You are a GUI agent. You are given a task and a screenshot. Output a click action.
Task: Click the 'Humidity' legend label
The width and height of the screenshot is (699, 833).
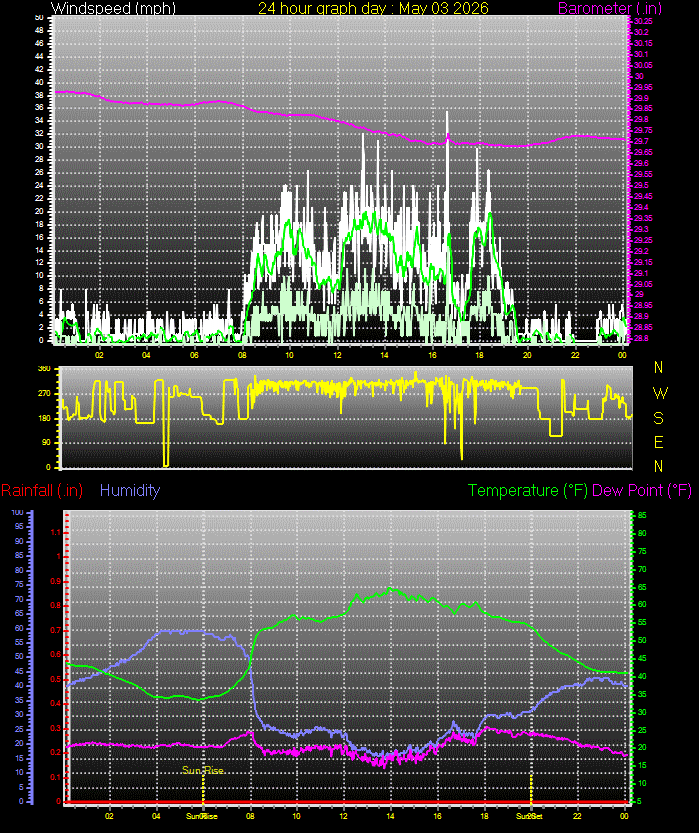point(130,490)
